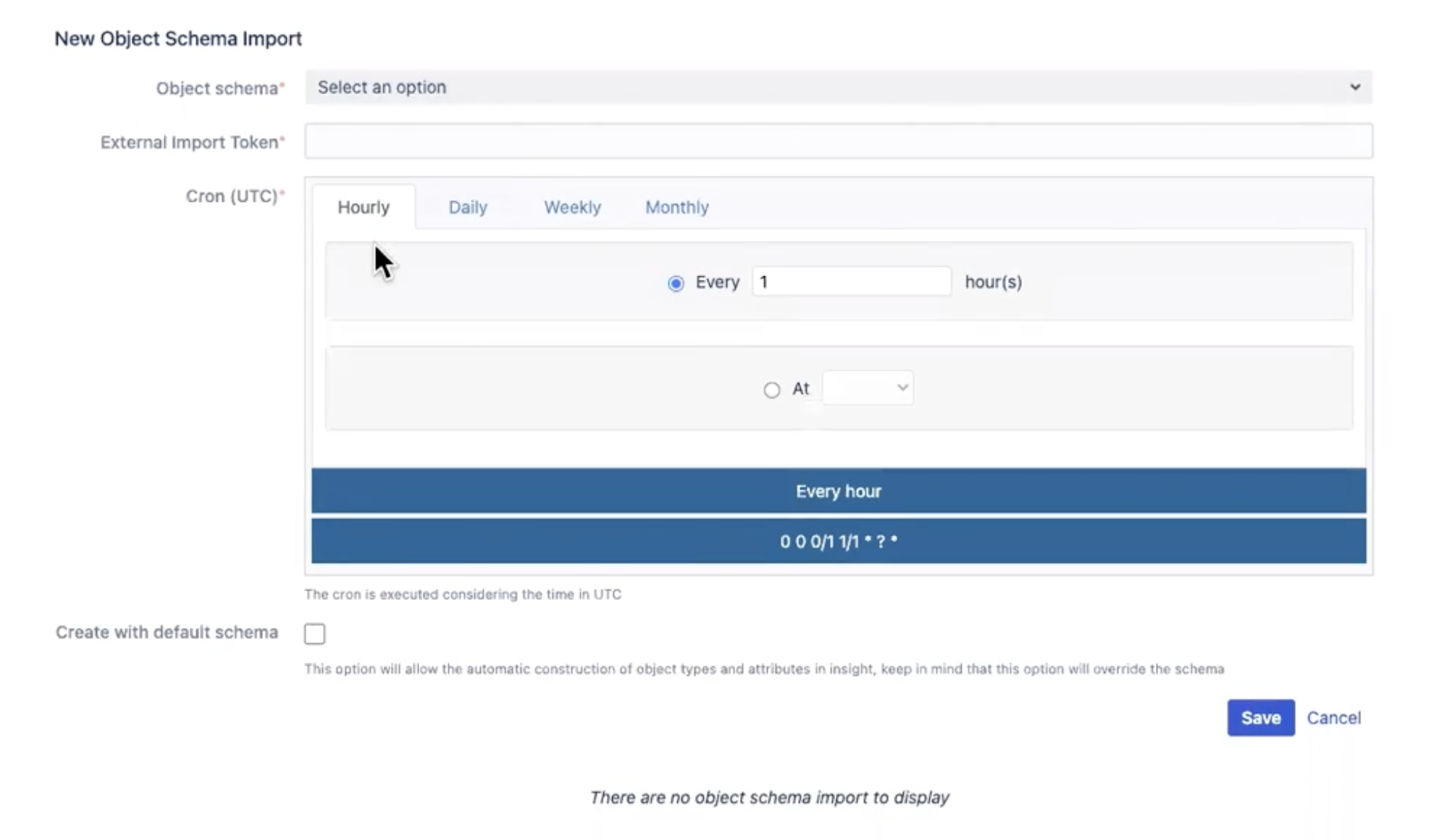Click the At dropdown chevron icon

pos(902,387)
